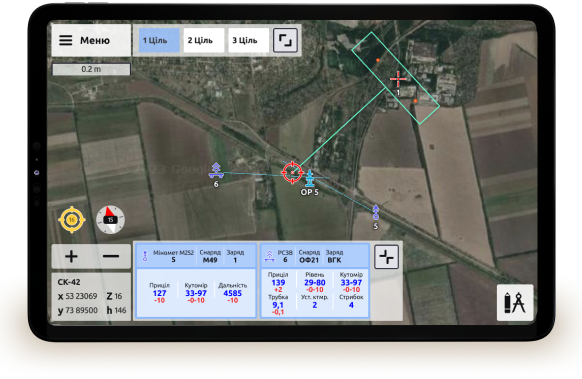
Task: Click the mortar icon in Міномет panel
Action: click(145, 256)
